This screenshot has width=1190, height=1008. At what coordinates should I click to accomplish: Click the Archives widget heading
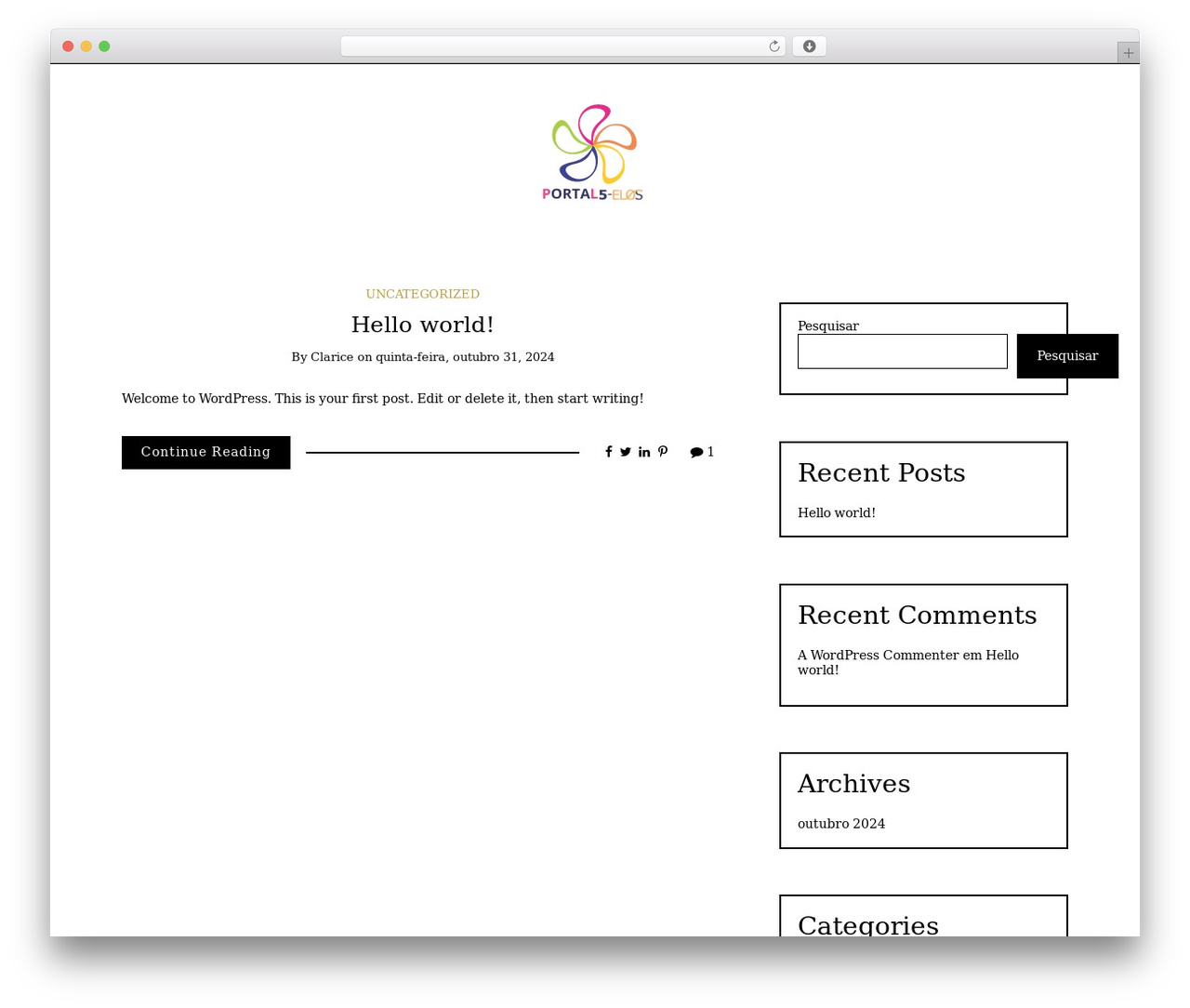tap(854, 784)
